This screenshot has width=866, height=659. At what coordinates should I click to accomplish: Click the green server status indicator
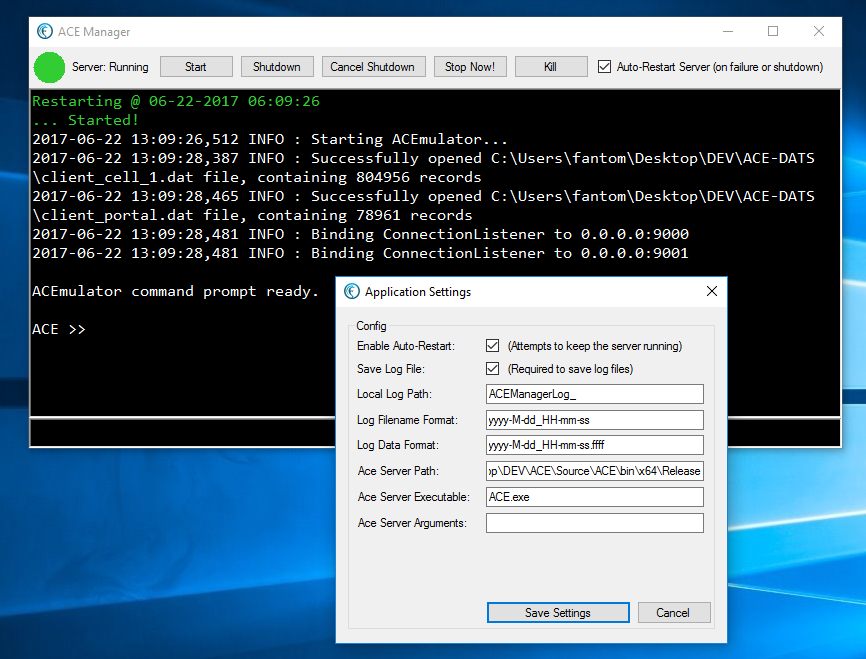click(x=49, y=67)
